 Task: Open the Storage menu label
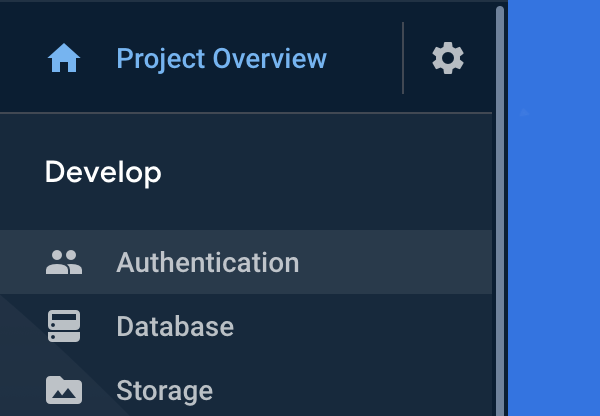pos(164,390)
